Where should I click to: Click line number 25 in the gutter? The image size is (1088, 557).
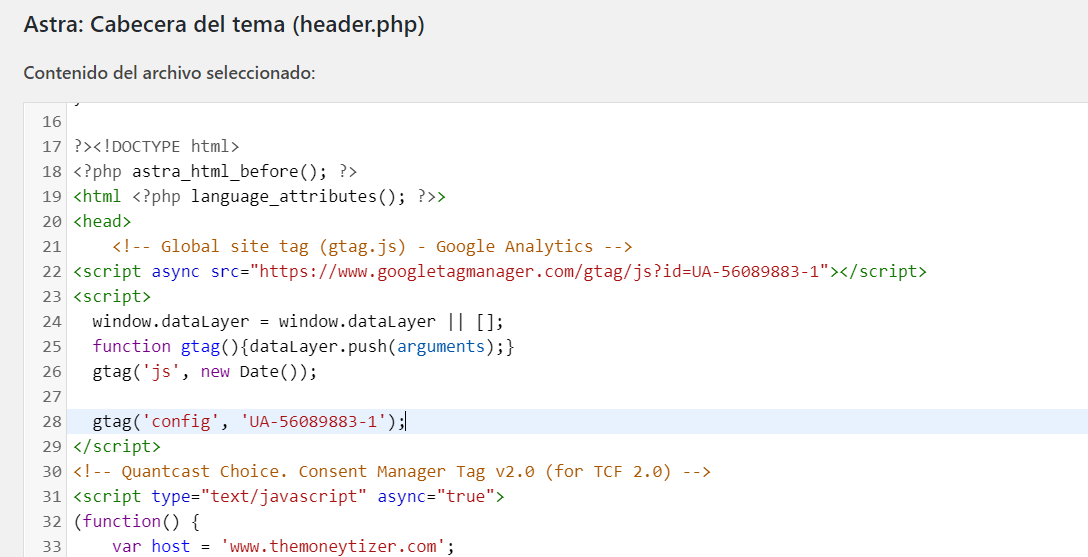click(52, 346)
